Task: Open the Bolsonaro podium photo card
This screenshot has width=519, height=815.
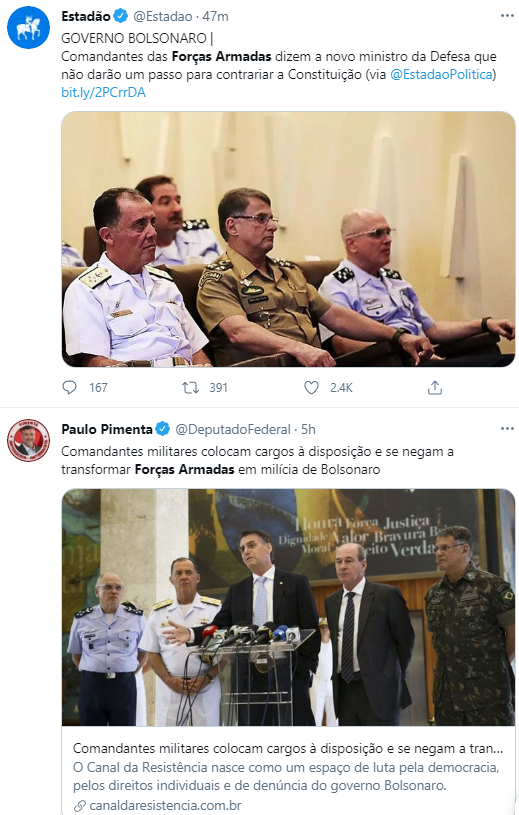Action: pos(288,607)
